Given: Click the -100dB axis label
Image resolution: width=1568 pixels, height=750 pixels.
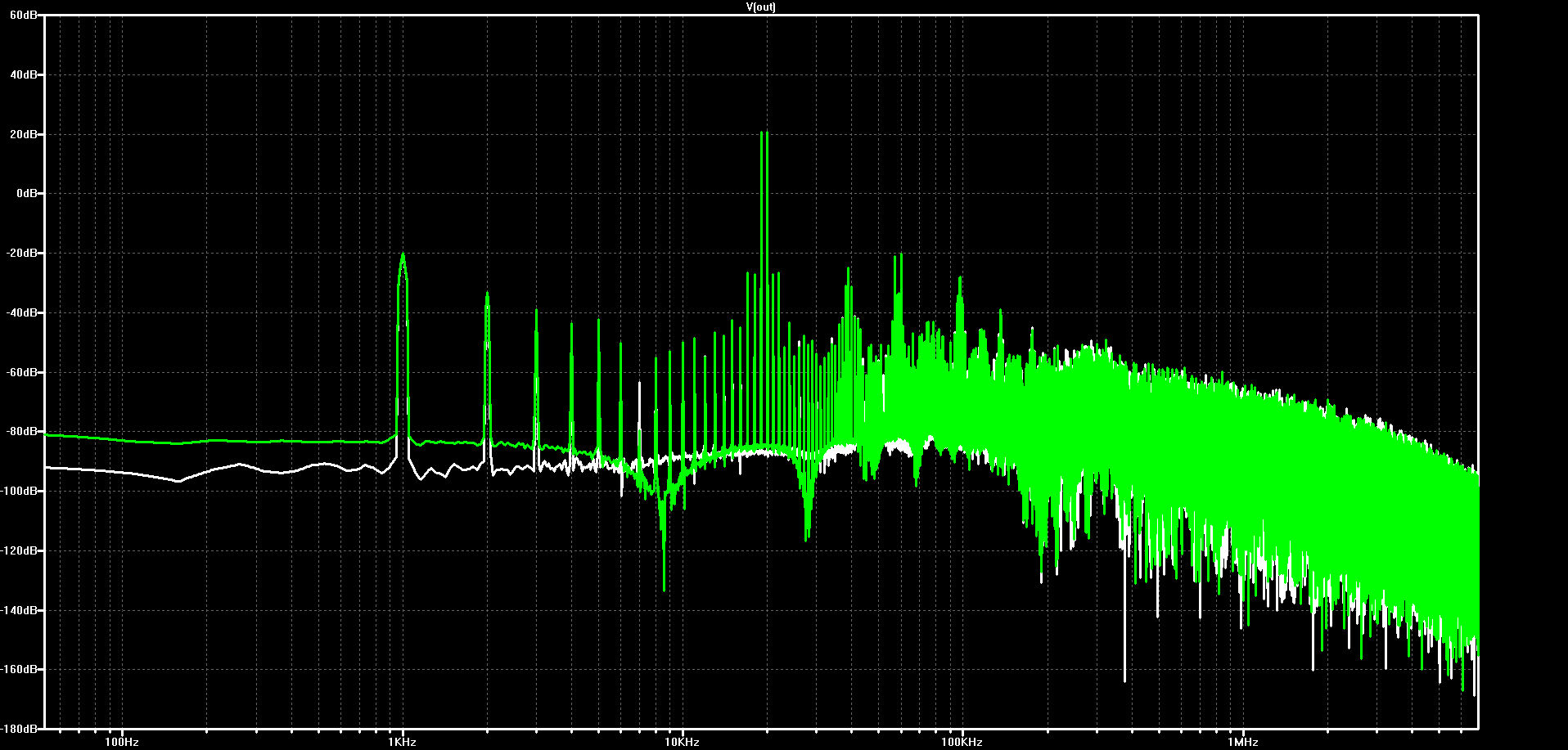Looking at the screenshot, I should (20, 491).
